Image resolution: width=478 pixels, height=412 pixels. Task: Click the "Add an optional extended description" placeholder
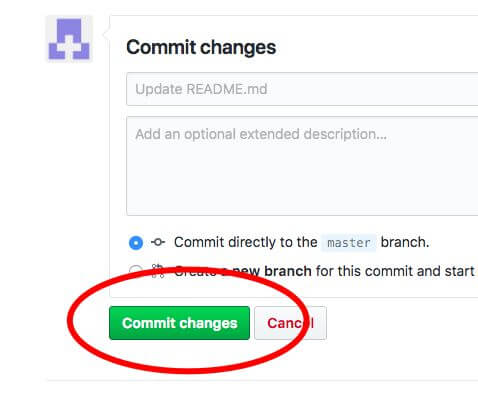tap(261, 134)
